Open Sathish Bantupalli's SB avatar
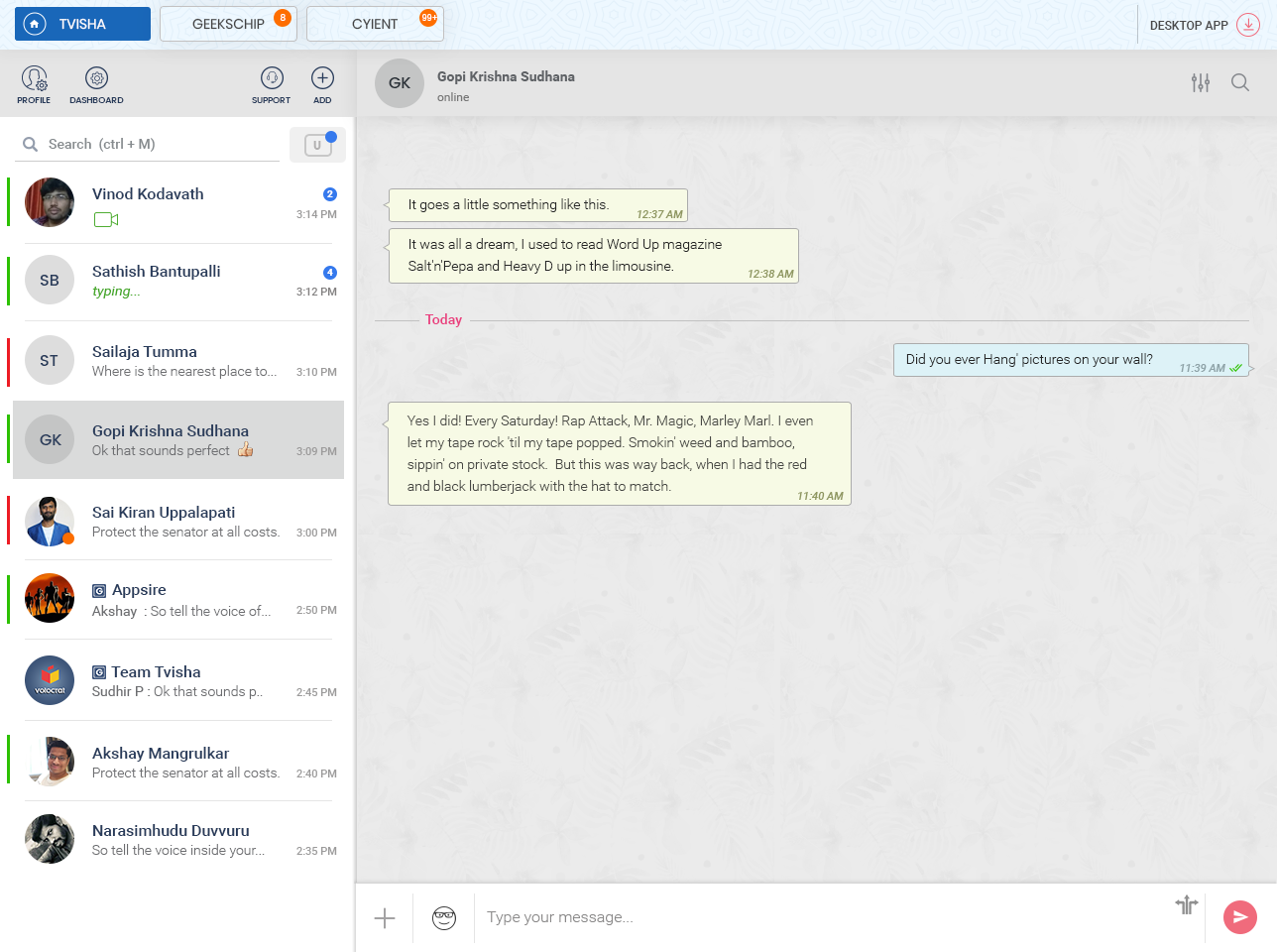 [50, 281]
